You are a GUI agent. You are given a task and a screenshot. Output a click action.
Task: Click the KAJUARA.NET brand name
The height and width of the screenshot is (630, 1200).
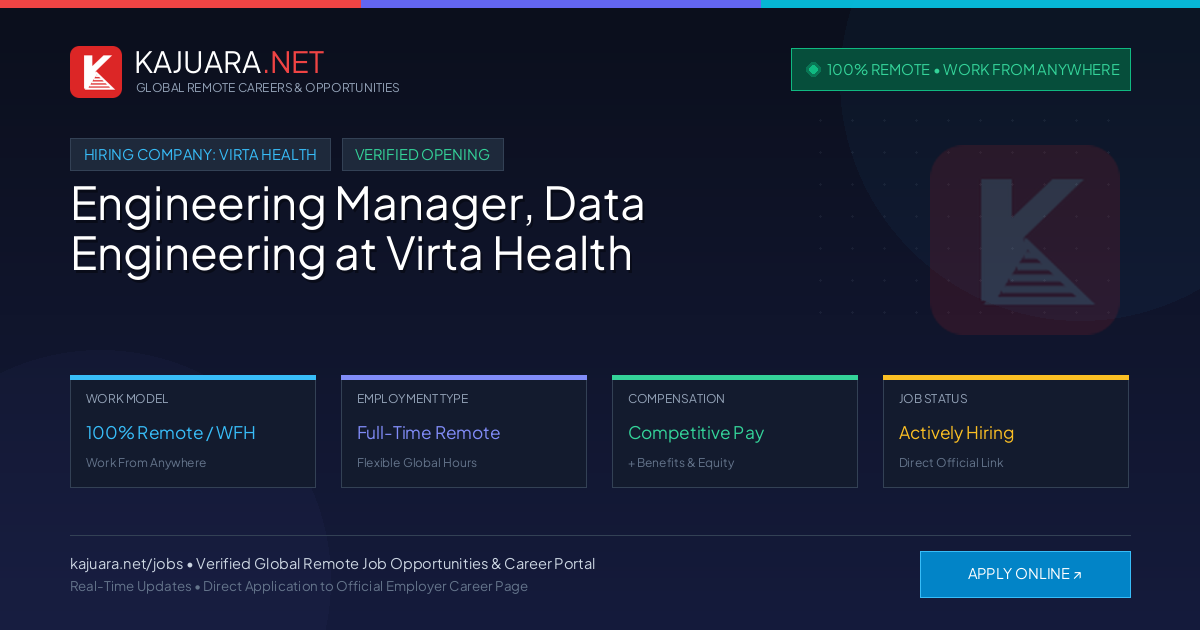[x=229, y=62]
